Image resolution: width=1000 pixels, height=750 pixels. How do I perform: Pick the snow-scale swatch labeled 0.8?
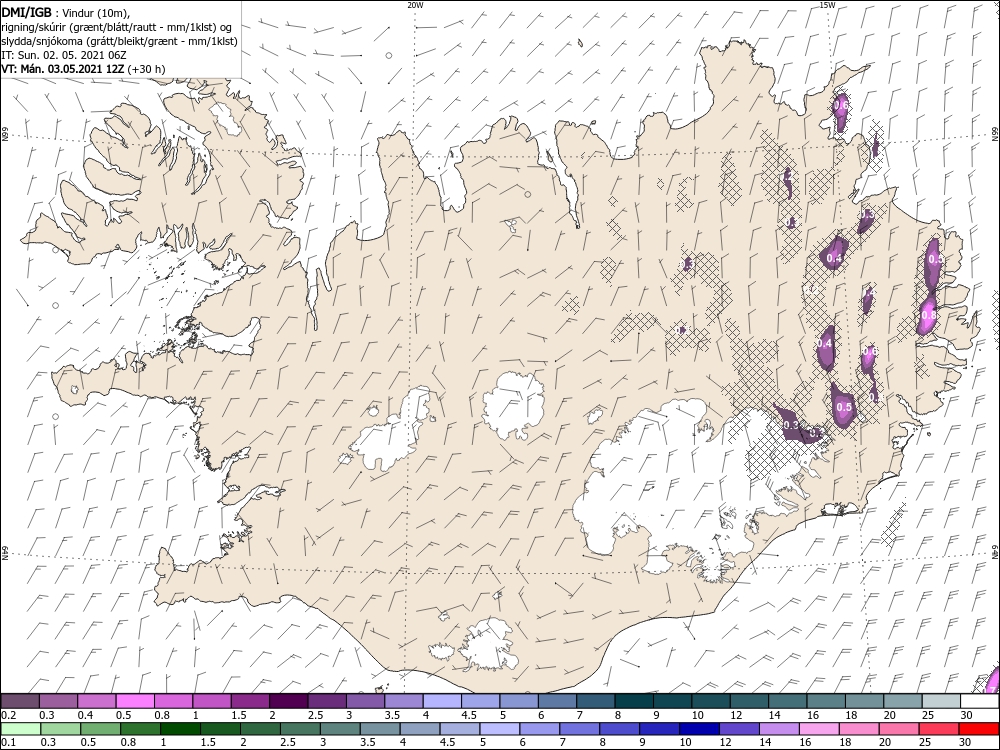(173, 701)
